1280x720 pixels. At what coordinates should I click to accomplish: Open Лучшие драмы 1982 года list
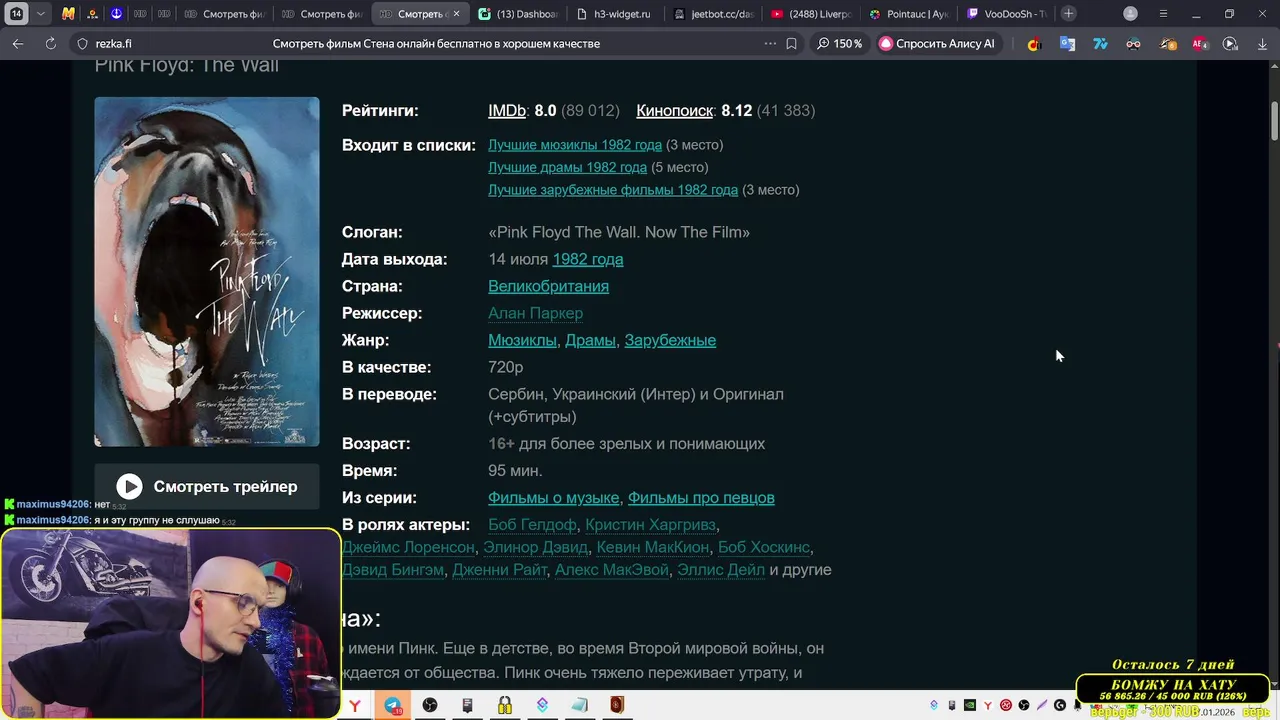(567, 167)
